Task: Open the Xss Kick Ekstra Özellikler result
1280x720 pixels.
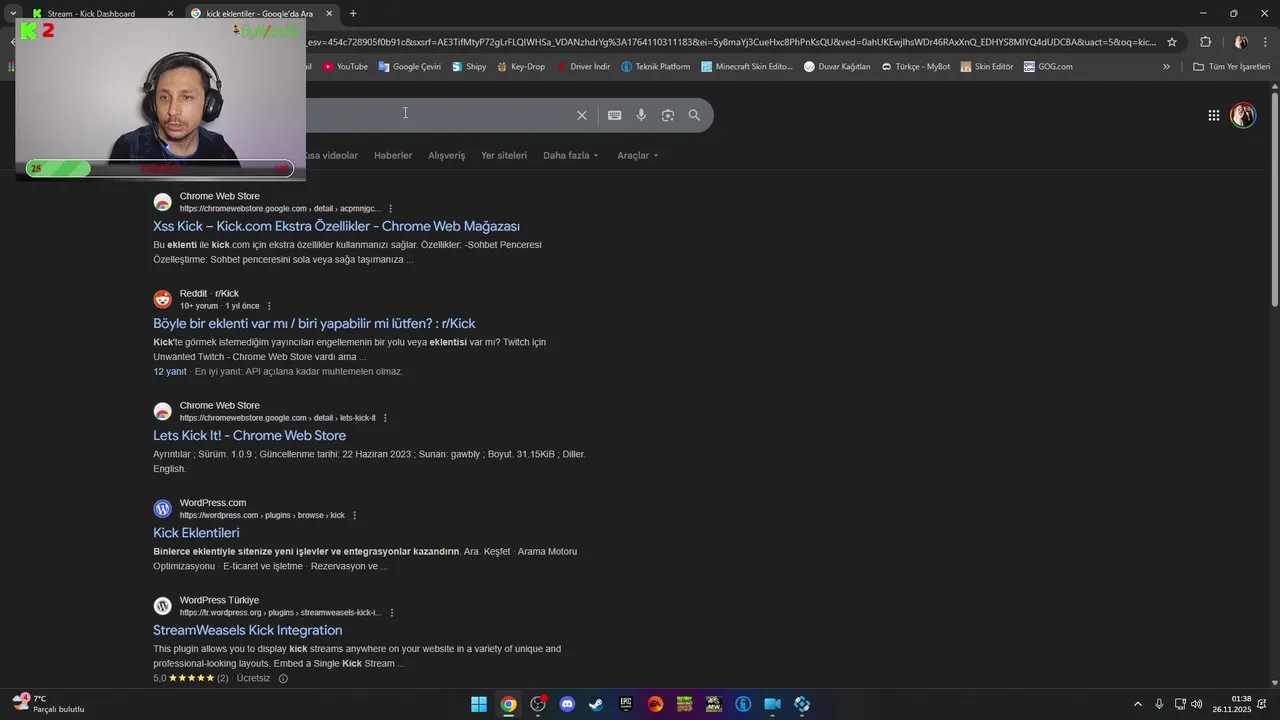Action: point(336,226)
